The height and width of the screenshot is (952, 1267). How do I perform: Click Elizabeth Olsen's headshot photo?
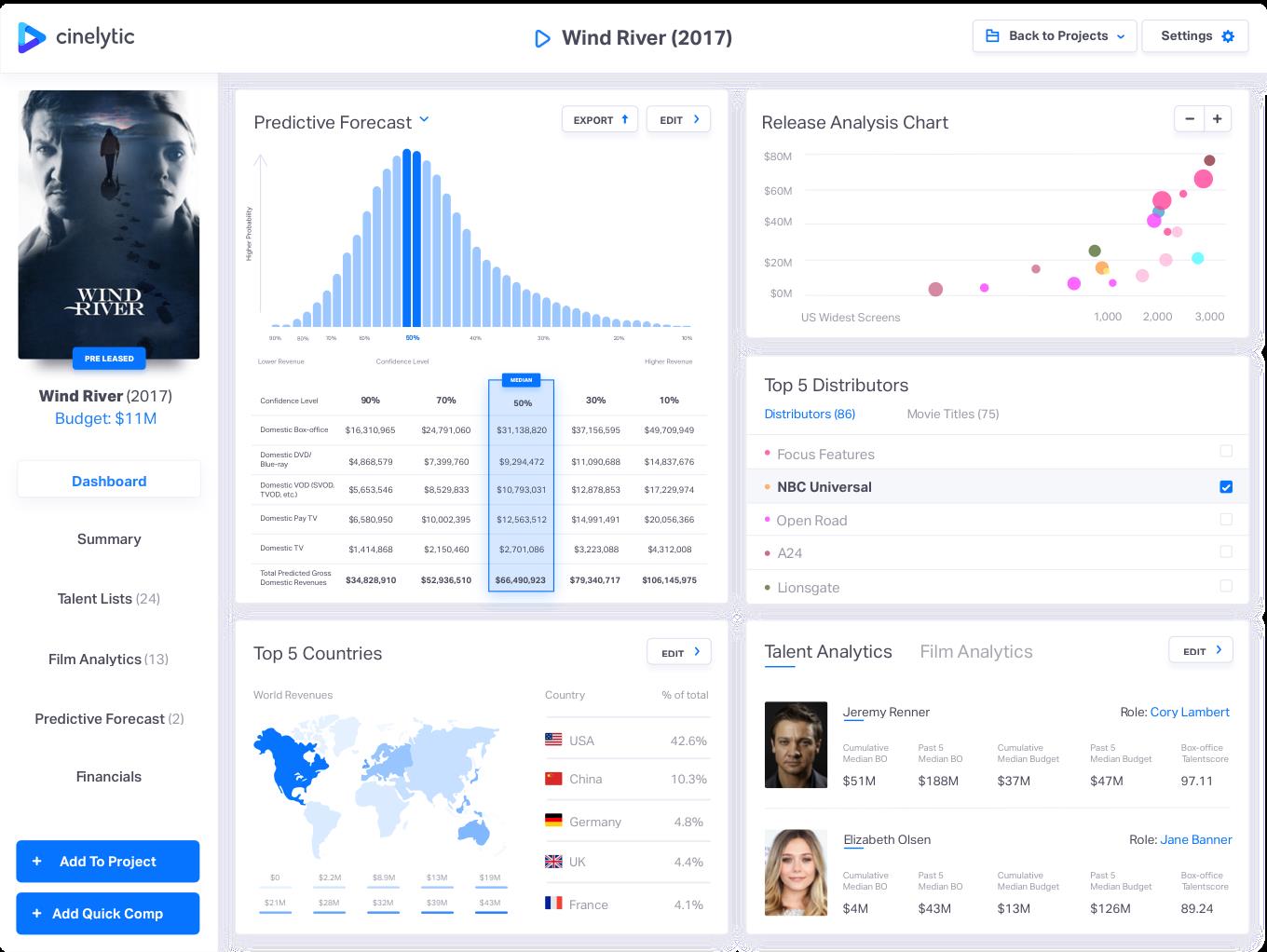[x=796, y=873]
